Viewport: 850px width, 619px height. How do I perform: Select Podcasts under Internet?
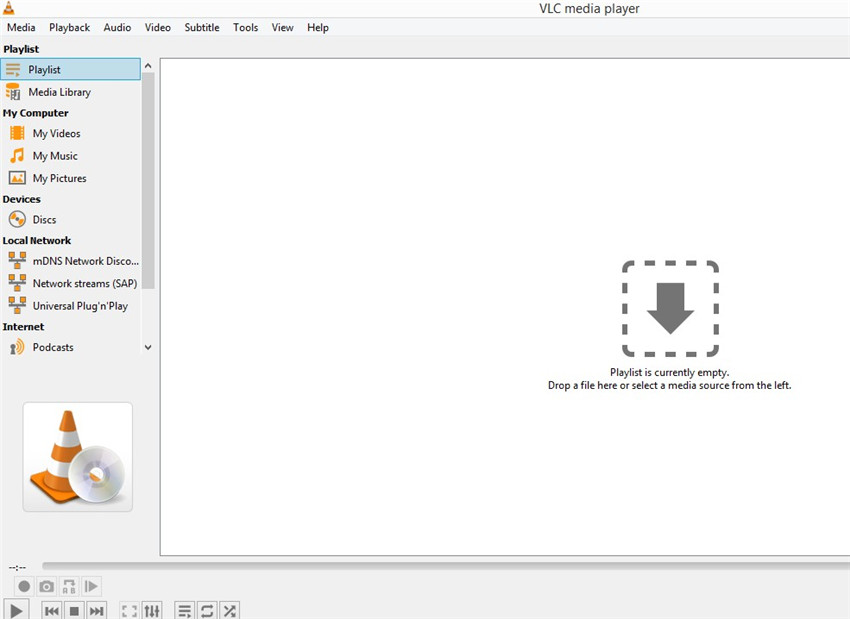coord(70,347)
